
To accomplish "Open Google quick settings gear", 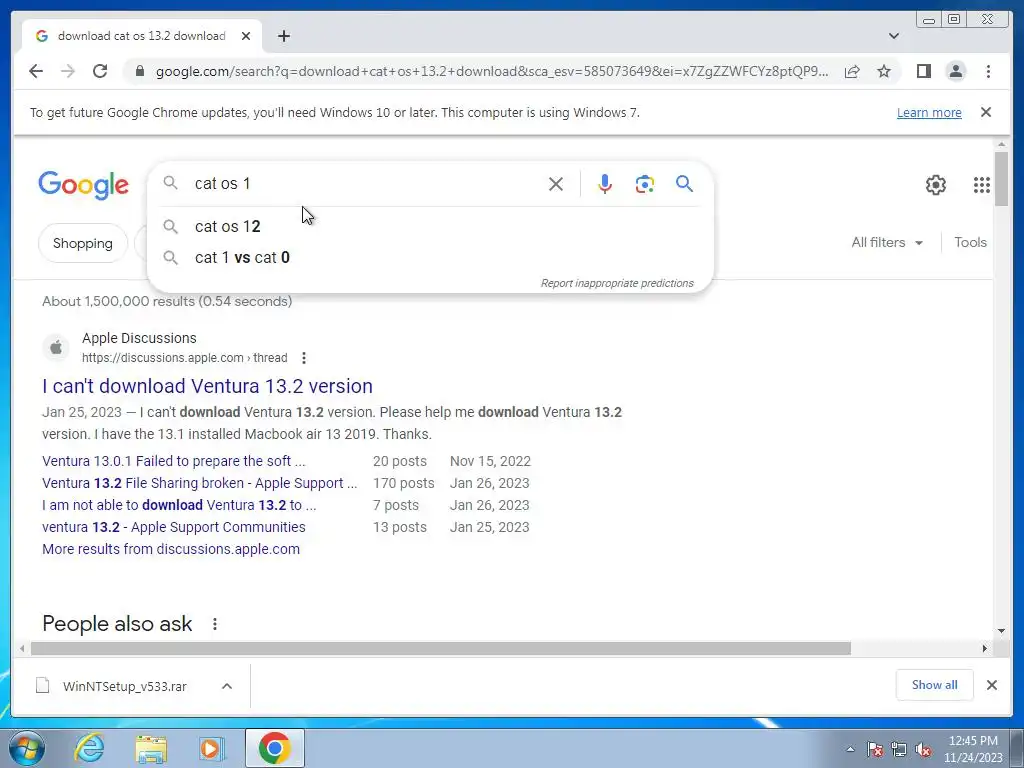I will [x=936, y=185].
